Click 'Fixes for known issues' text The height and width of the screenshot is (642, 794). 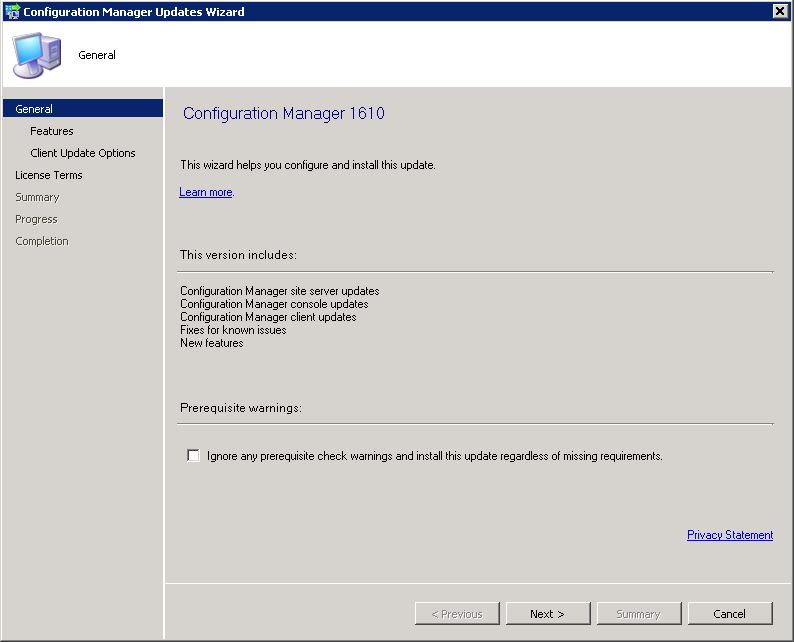point(233,330)
